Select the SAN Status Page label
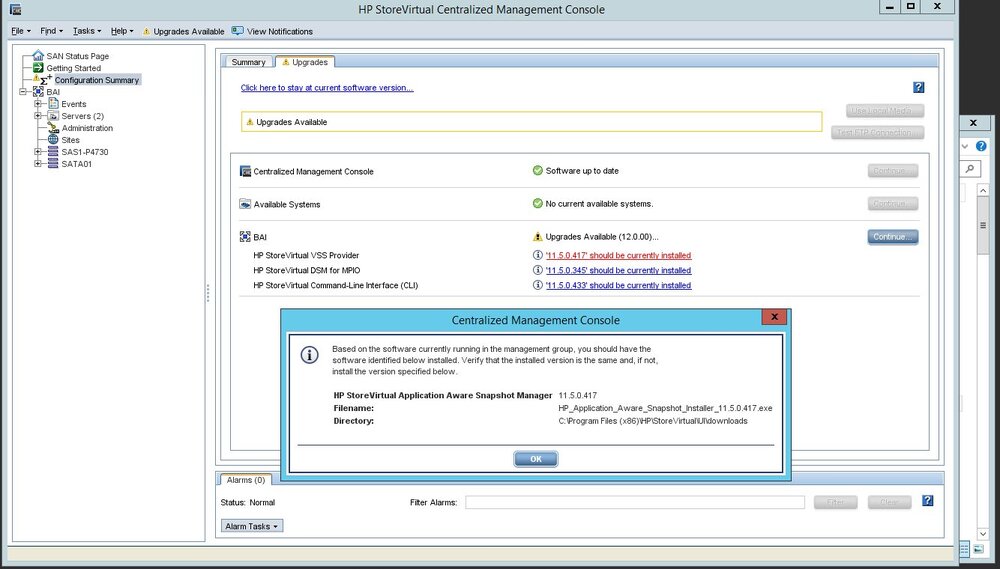Viewport: 1000px width, 569px height. pyautogui.click(x=78, y=56)
